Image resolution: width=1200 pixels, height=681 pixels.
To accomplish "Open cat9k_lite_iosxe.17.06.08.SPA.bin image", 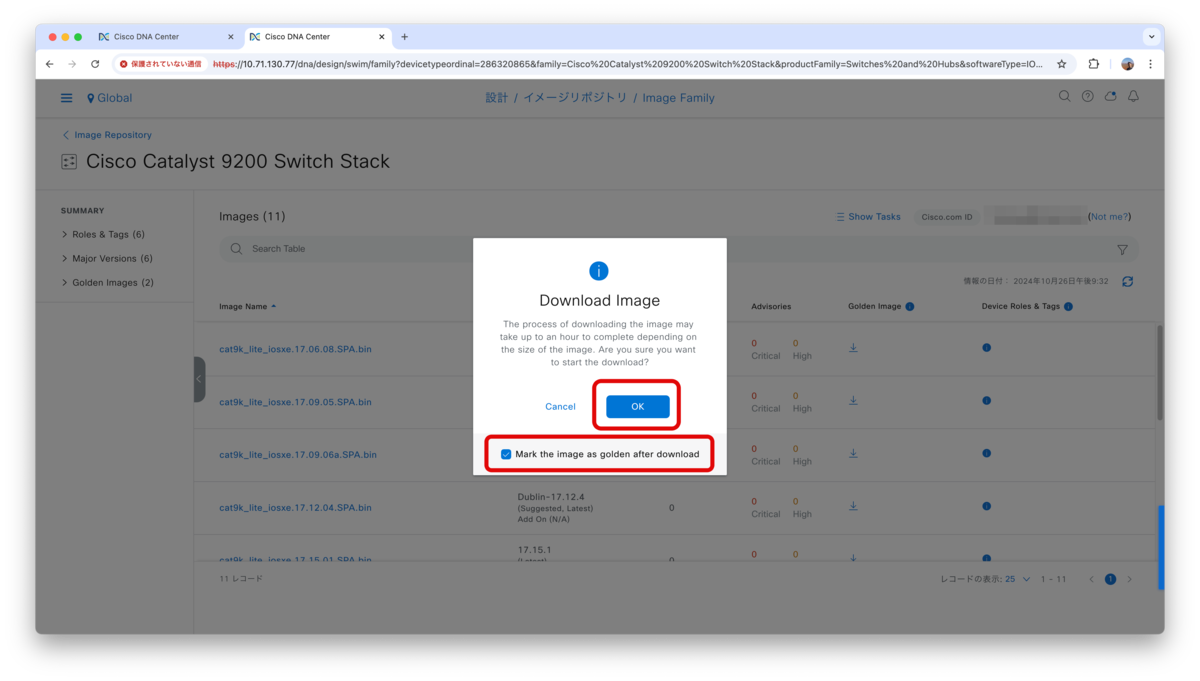I will click(x=295, y=349).
